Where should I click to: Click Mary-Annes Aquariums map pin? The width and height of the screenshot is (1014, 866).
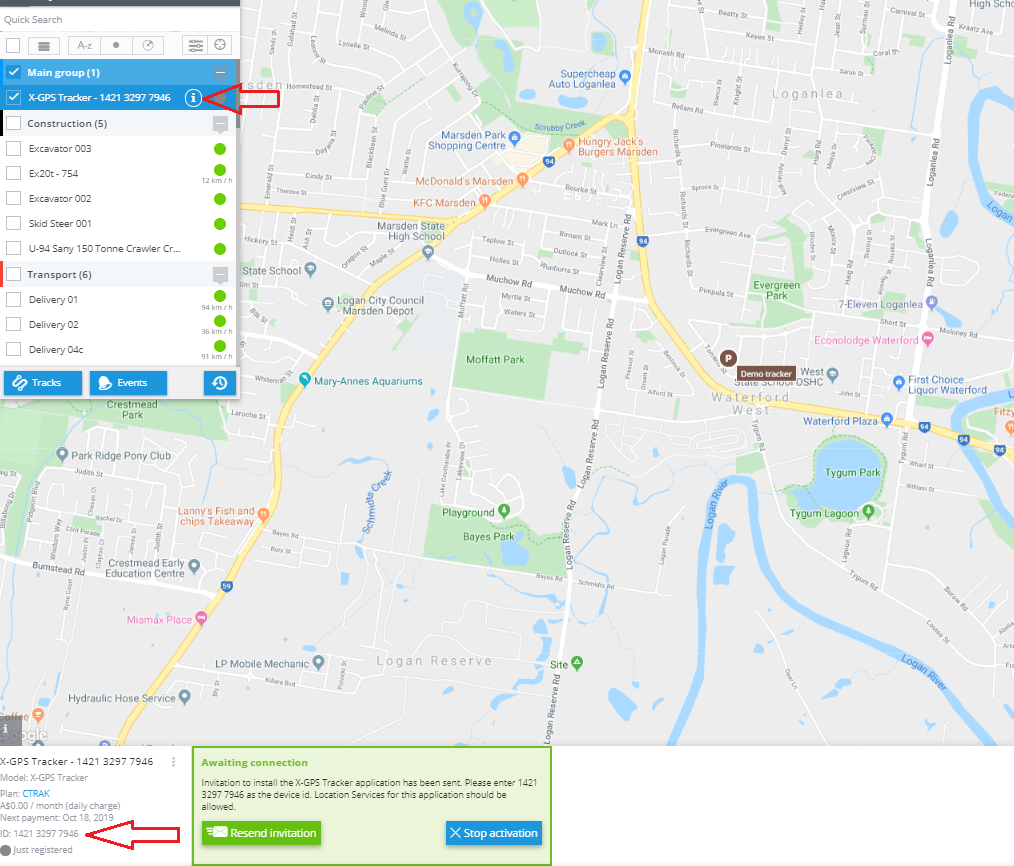305,380
